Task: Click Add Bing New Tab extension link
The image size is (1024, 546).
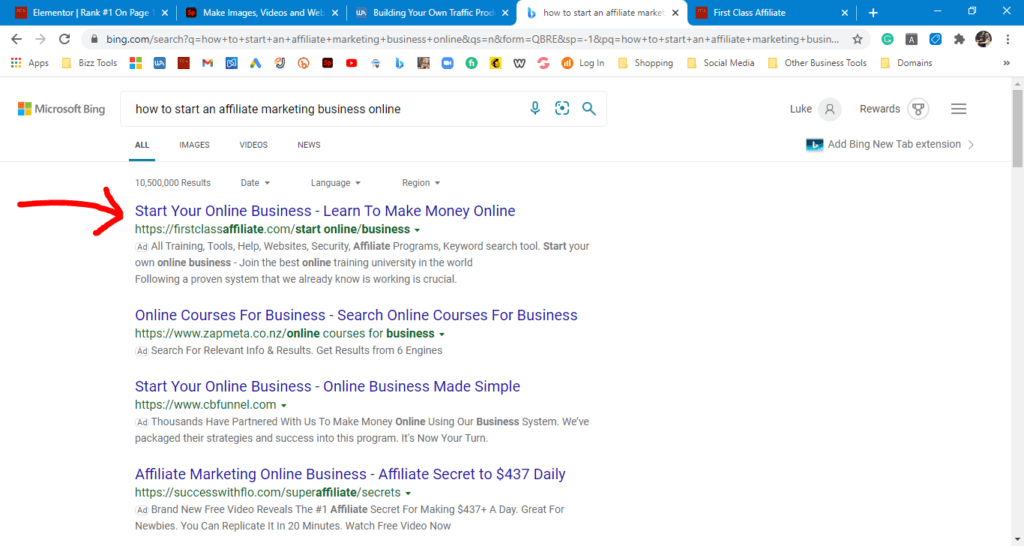Action: [x=889, y=144]
